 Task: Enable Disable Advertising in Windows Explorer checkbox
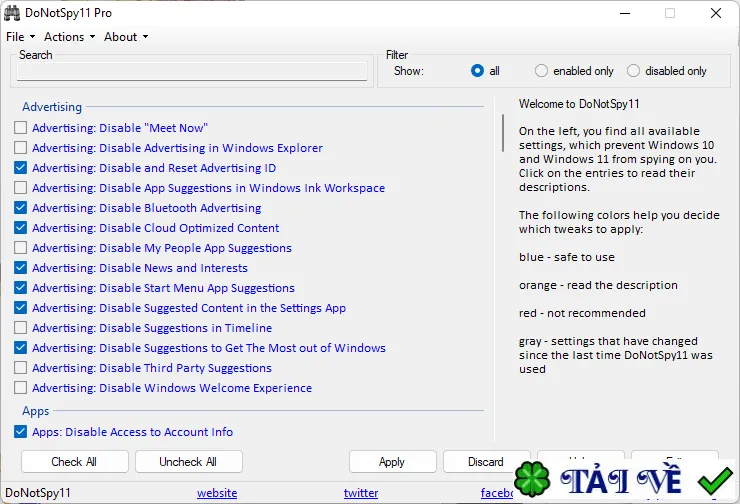(x=20, y=148)
